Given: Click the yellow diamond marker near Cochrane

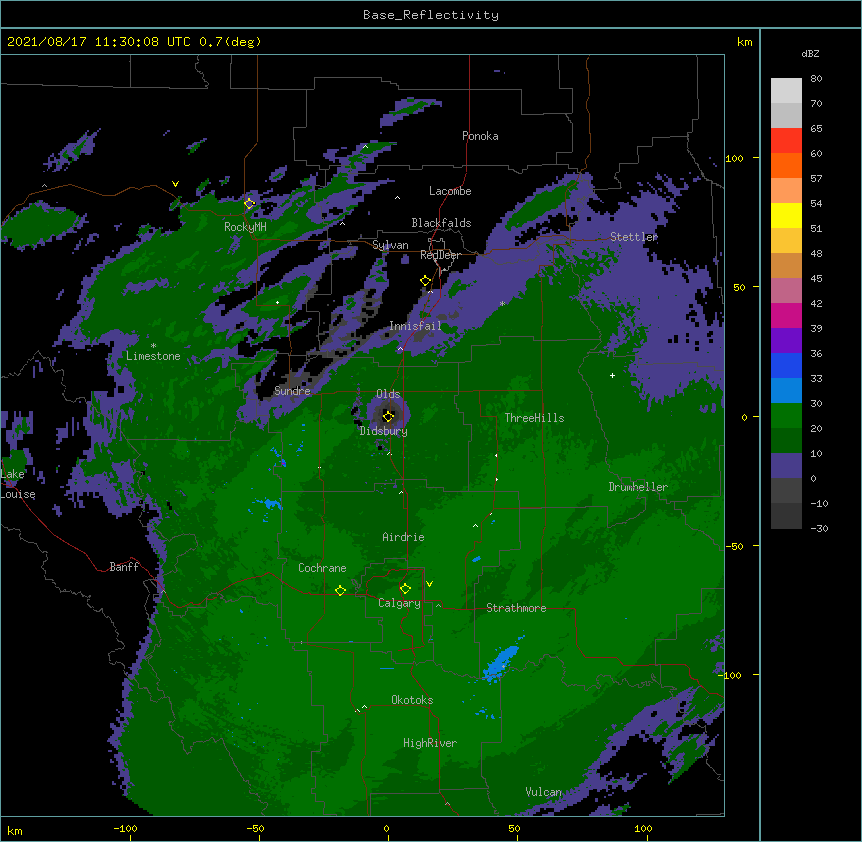Looking at the screenshot, I should [x=340, y=590].
